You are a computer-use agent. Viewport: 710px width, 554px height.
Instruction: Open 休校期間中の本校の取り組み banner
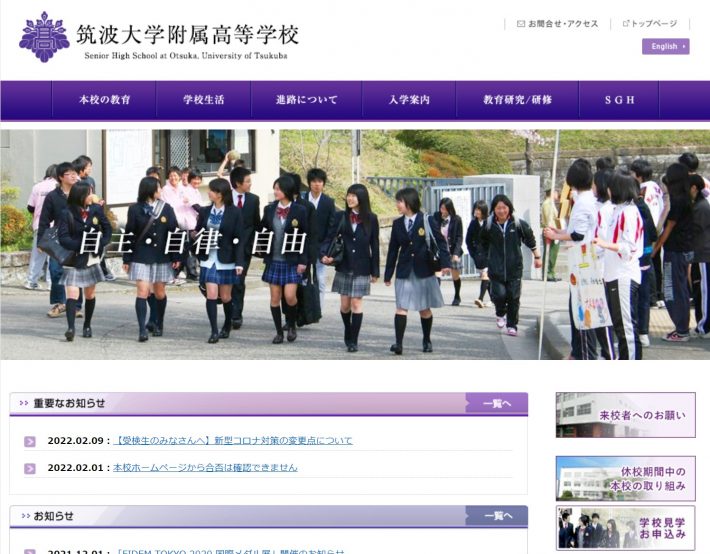point(626,478)
